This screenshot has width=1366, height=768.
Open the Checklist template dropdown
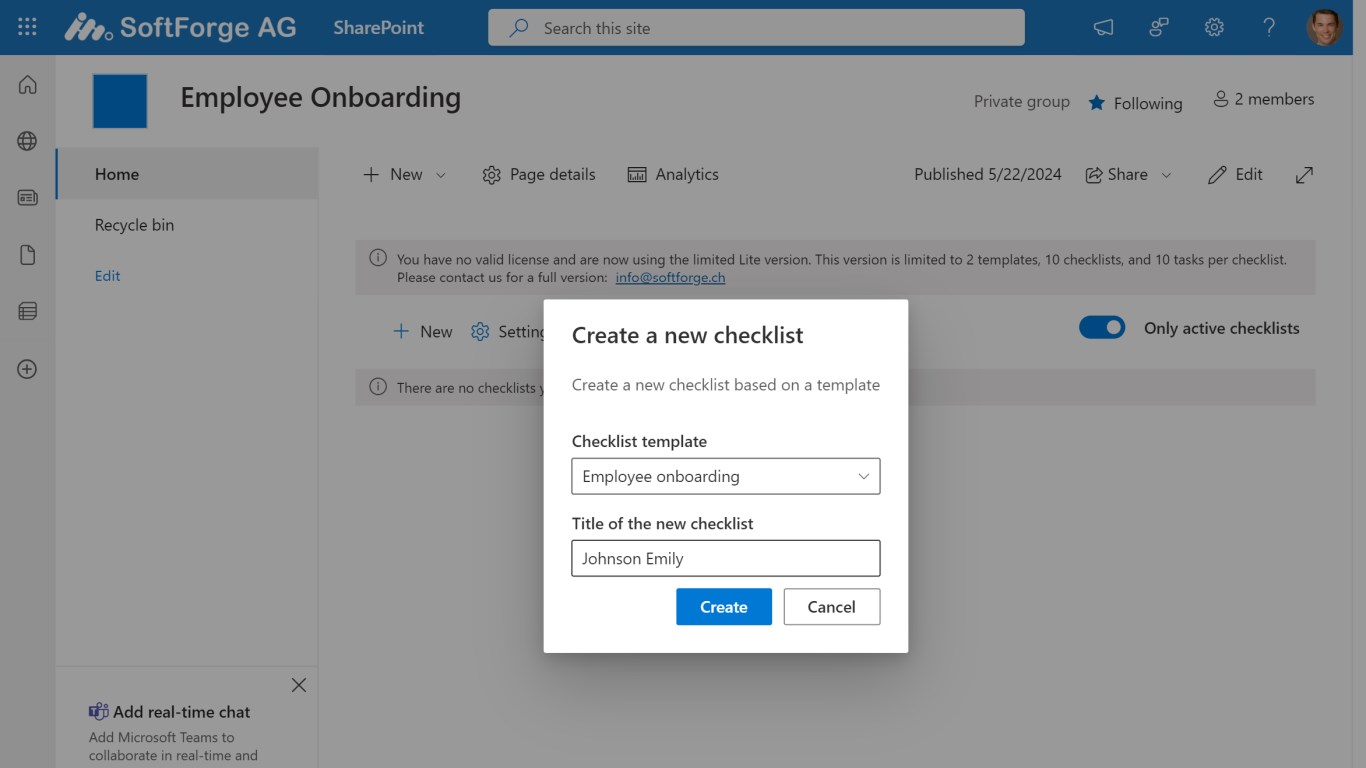point(725,476)
